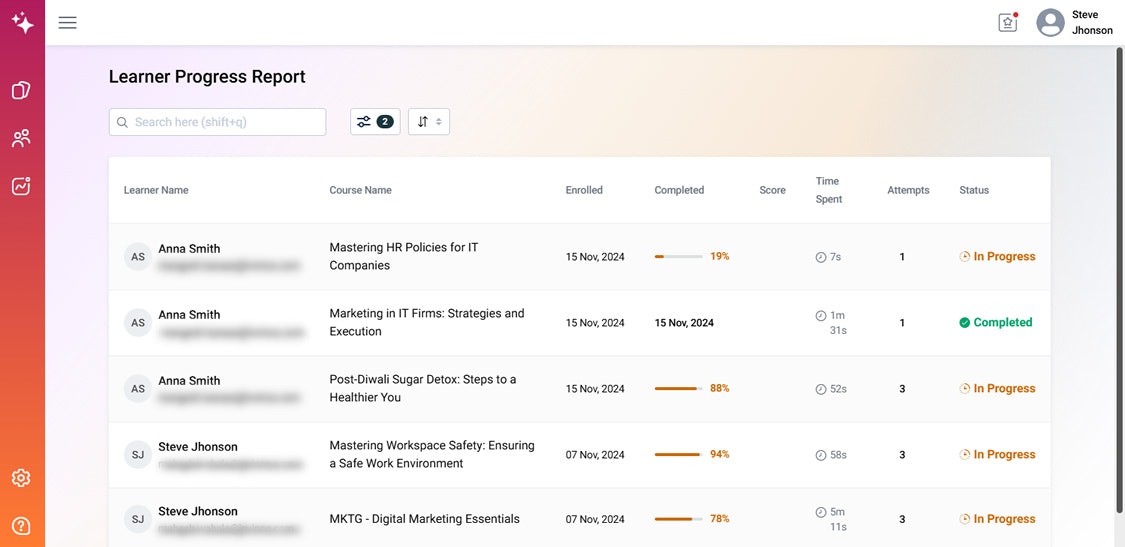Click Course Name column header

point(360,190)
